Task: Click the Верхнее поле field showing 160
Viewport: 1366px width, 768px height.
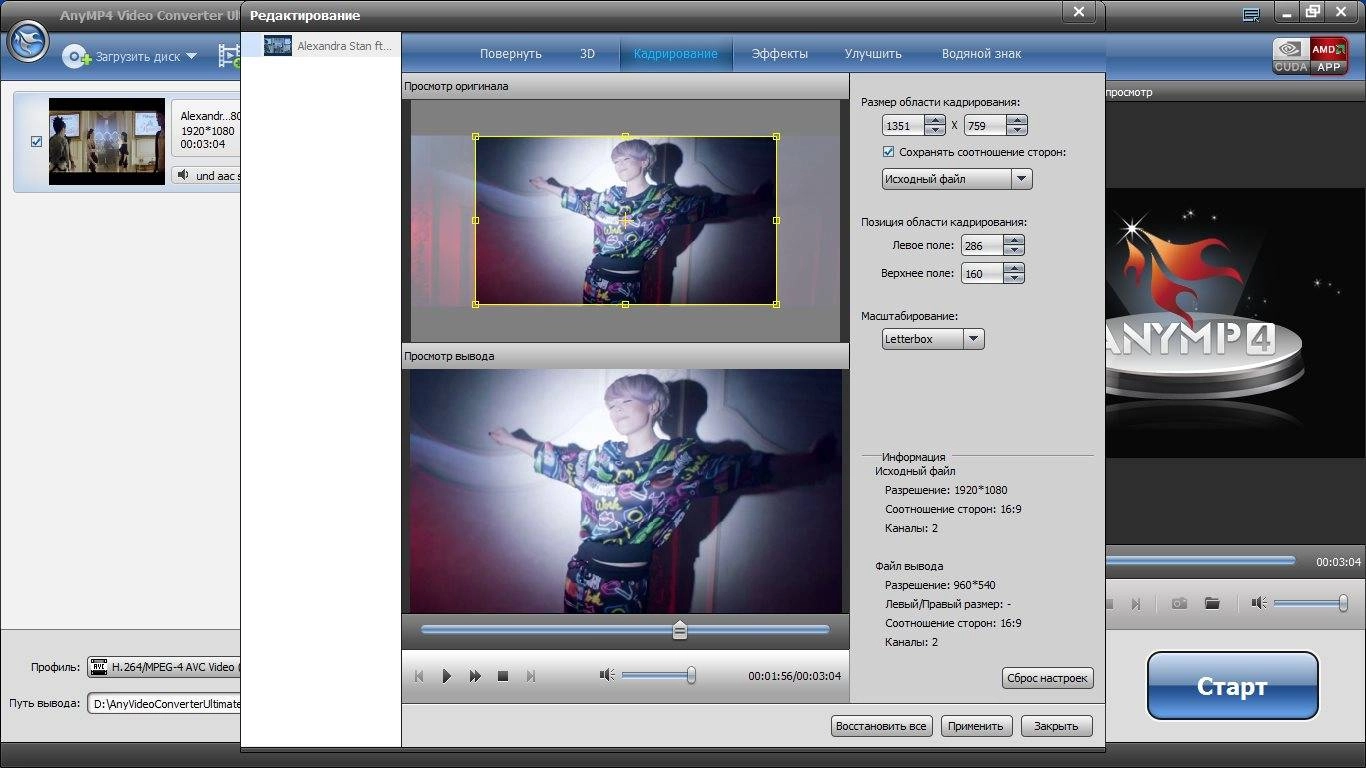Action: click(982, 273)
